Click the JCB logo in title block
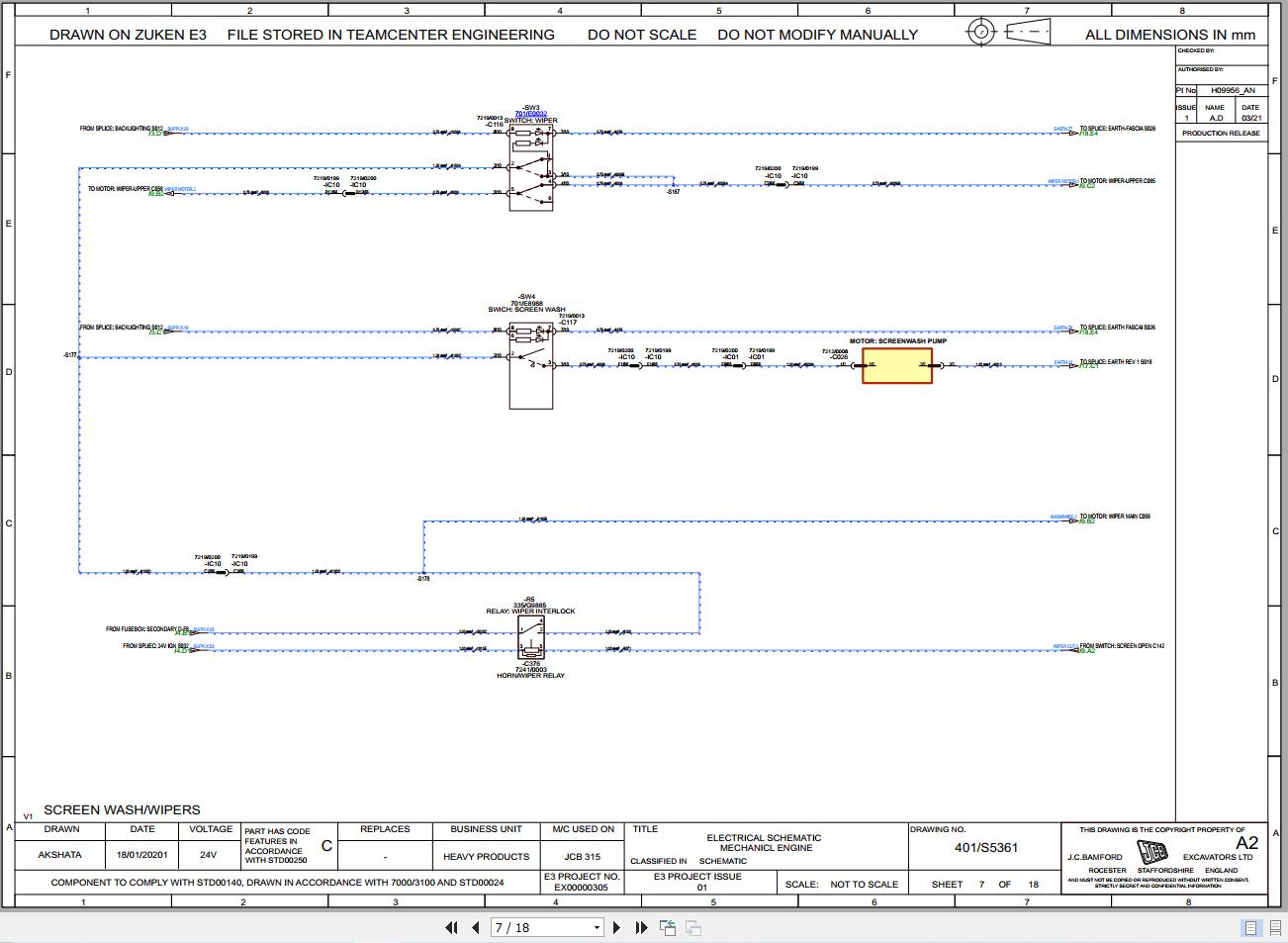This screenshot has height=943, width=1288. click(1151, 852)
